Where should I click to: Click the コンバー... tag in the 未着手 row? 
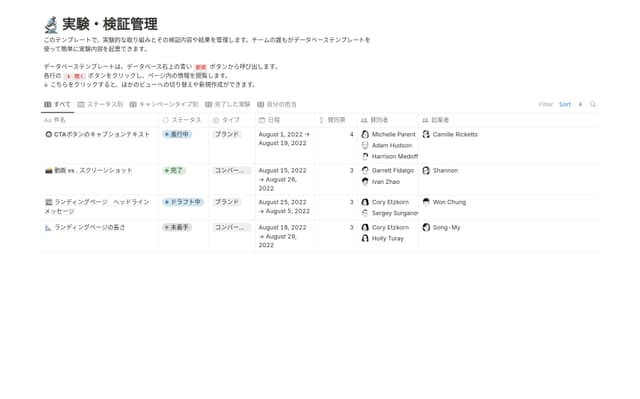click(x=231, y=227)
